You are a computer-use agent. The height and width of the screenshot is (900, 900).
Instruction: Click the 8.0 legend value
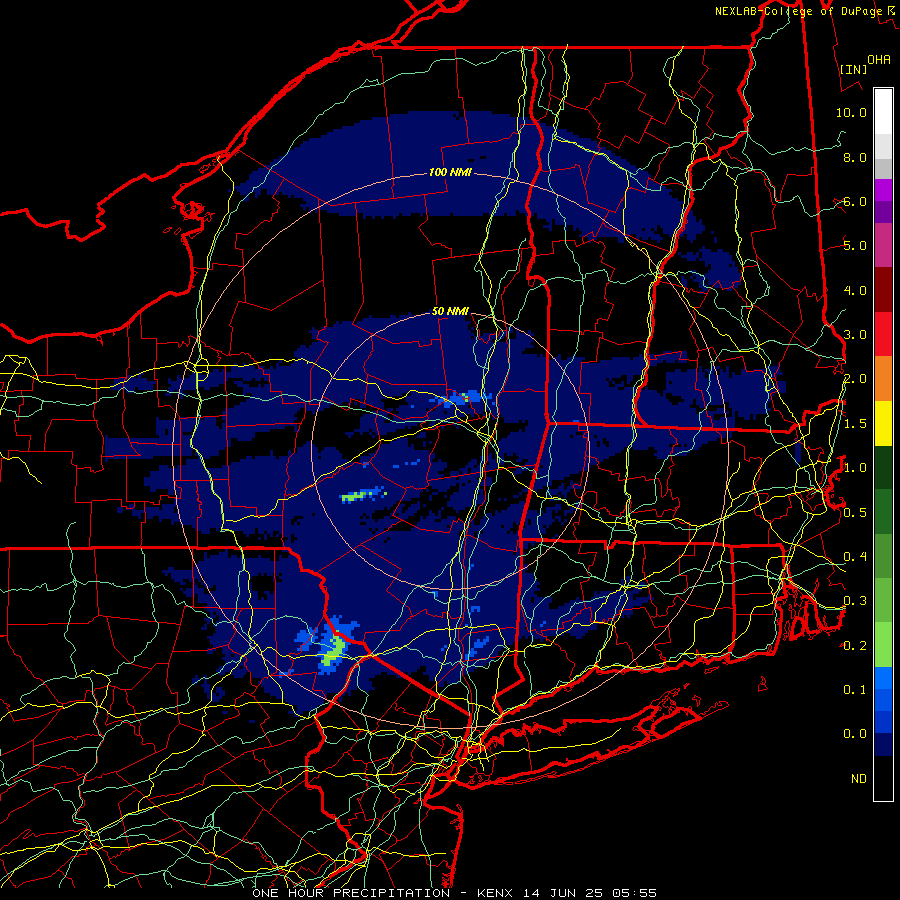pyautogui.click(x=855, y=157)
